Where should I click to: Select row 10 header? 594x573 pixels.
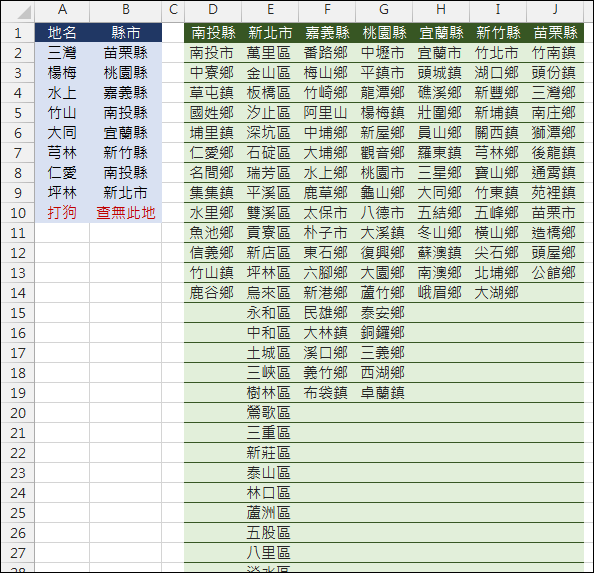coord(18,213)
